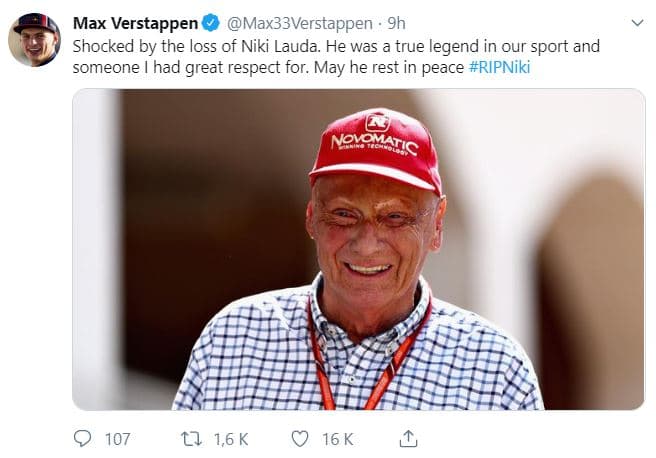Click the reply speech bubble icon

(x=83, y=438)
